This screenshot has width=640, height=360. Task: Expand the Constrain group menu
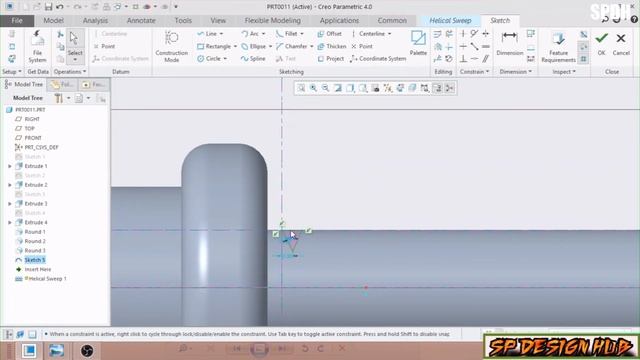(474, 71)
